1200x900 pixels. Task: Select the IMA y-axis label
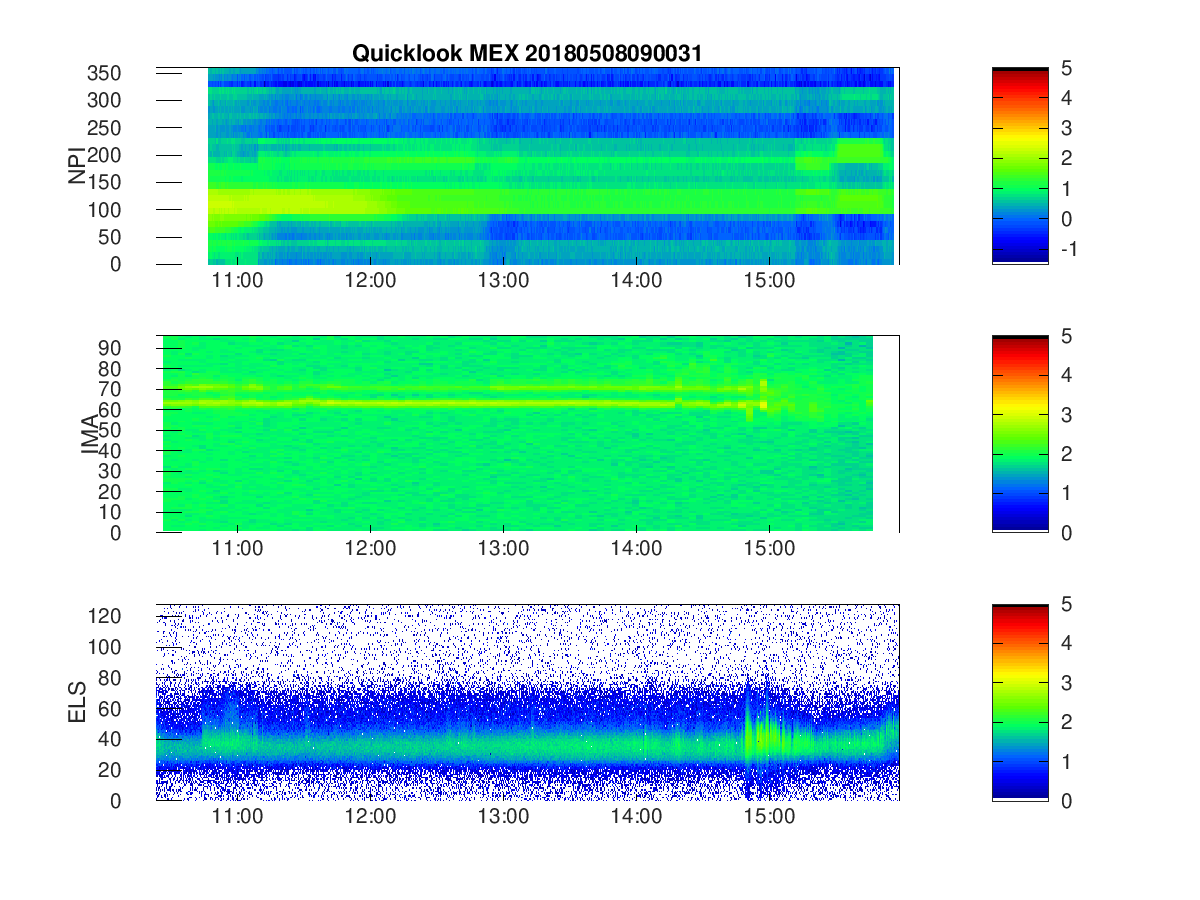91,435
